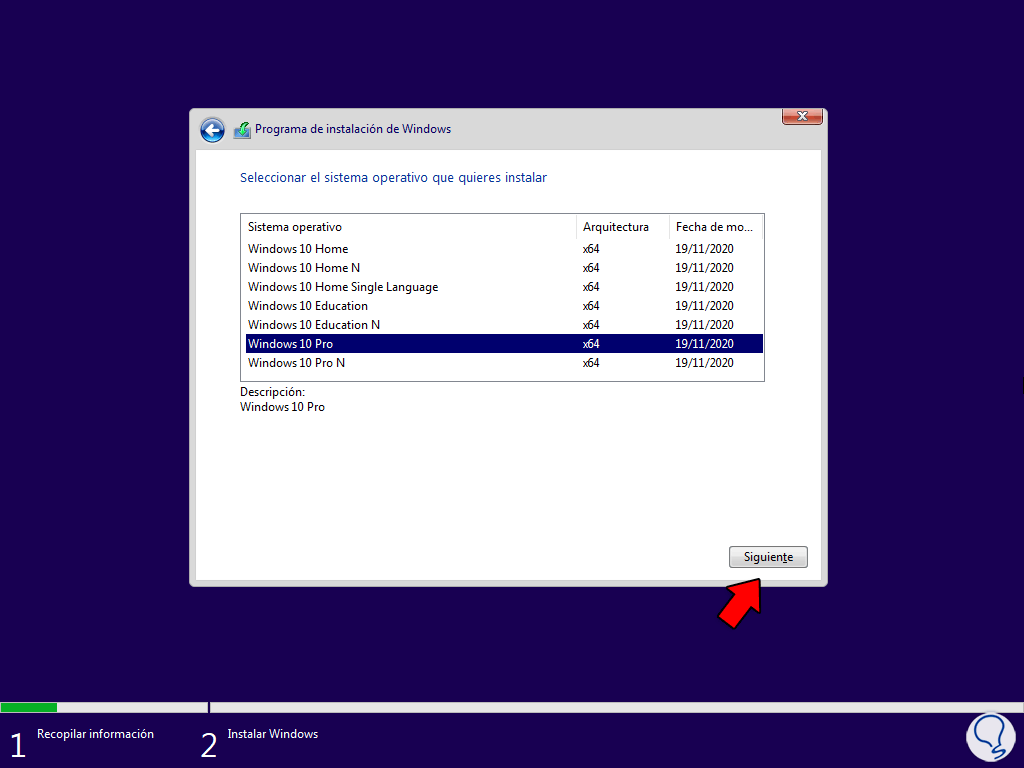Click the Descripción label below the list
The width and height of the screenshot is (1024, 768).
point(272,392)
